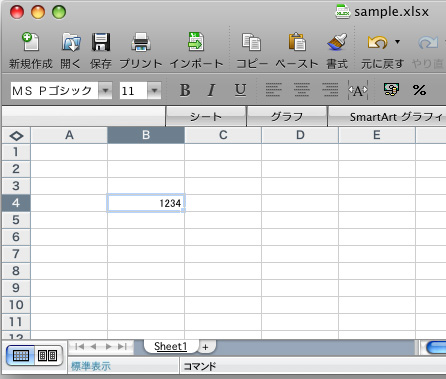Click the インポート import icon
This screenshot has height=379, width=446.
[196, 42]
